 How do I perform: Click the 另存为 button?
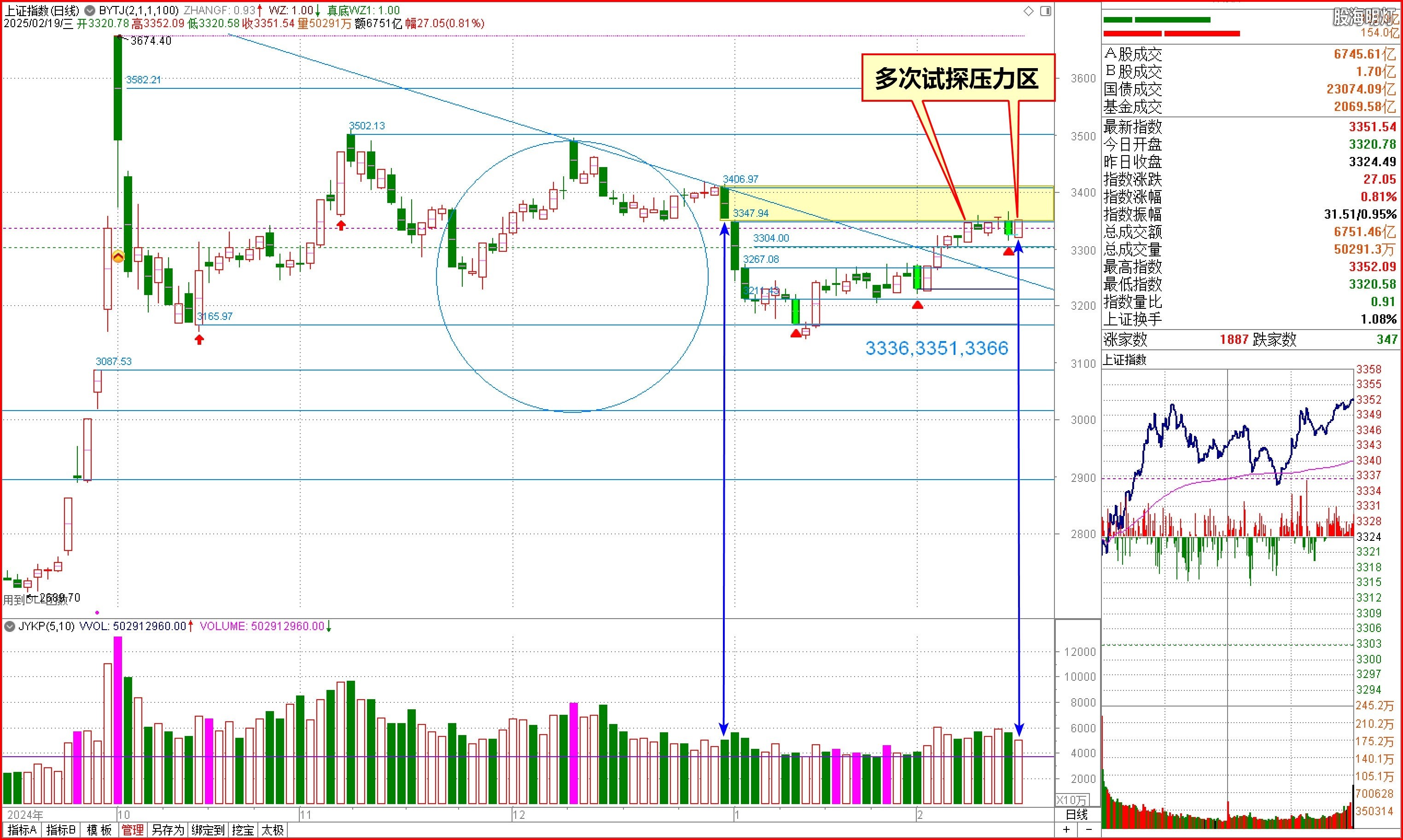point(168,830)
